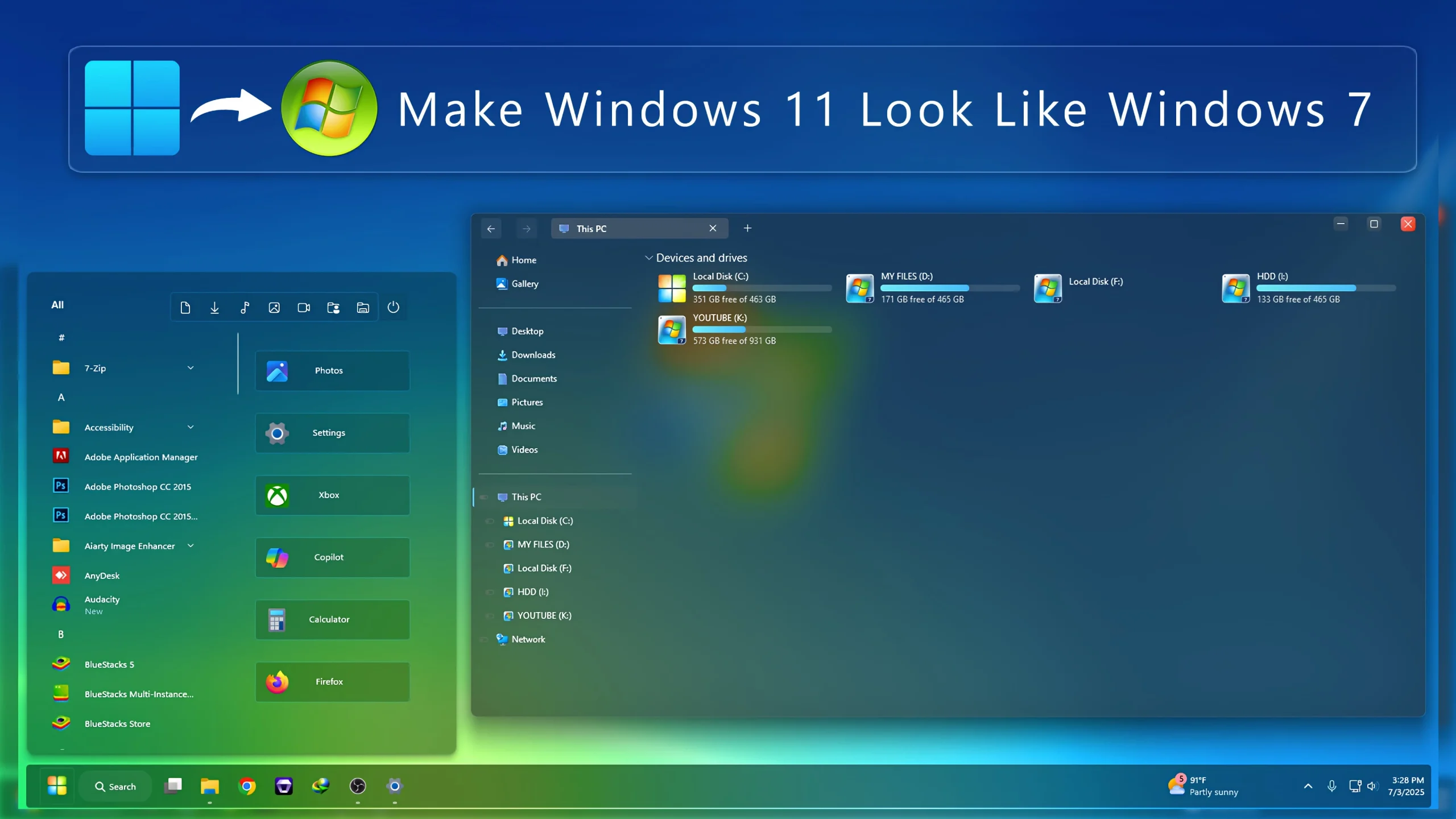Screen dimensions: 1456x819
Task: Open Gallery in navigation pane
Action: (x=518, y=284)
